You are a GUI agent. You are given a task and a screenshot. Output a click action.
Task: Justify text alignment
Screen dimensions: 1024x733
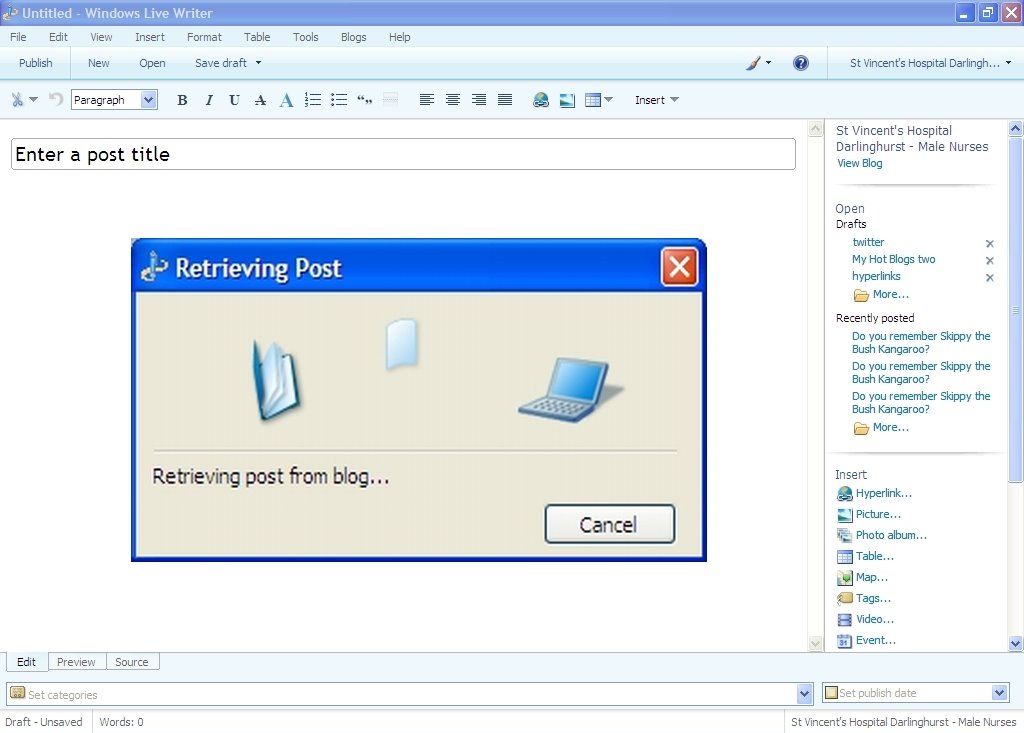pyautogui.click(x=505, y=100)
